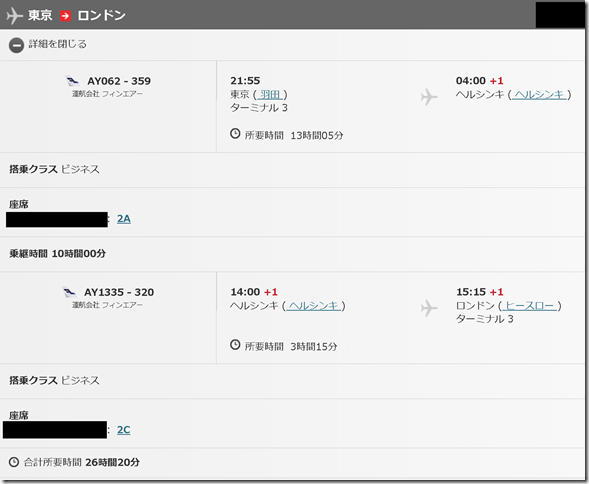
Task: Click the airplane icon in the header bar
Action: click(14, 16)
